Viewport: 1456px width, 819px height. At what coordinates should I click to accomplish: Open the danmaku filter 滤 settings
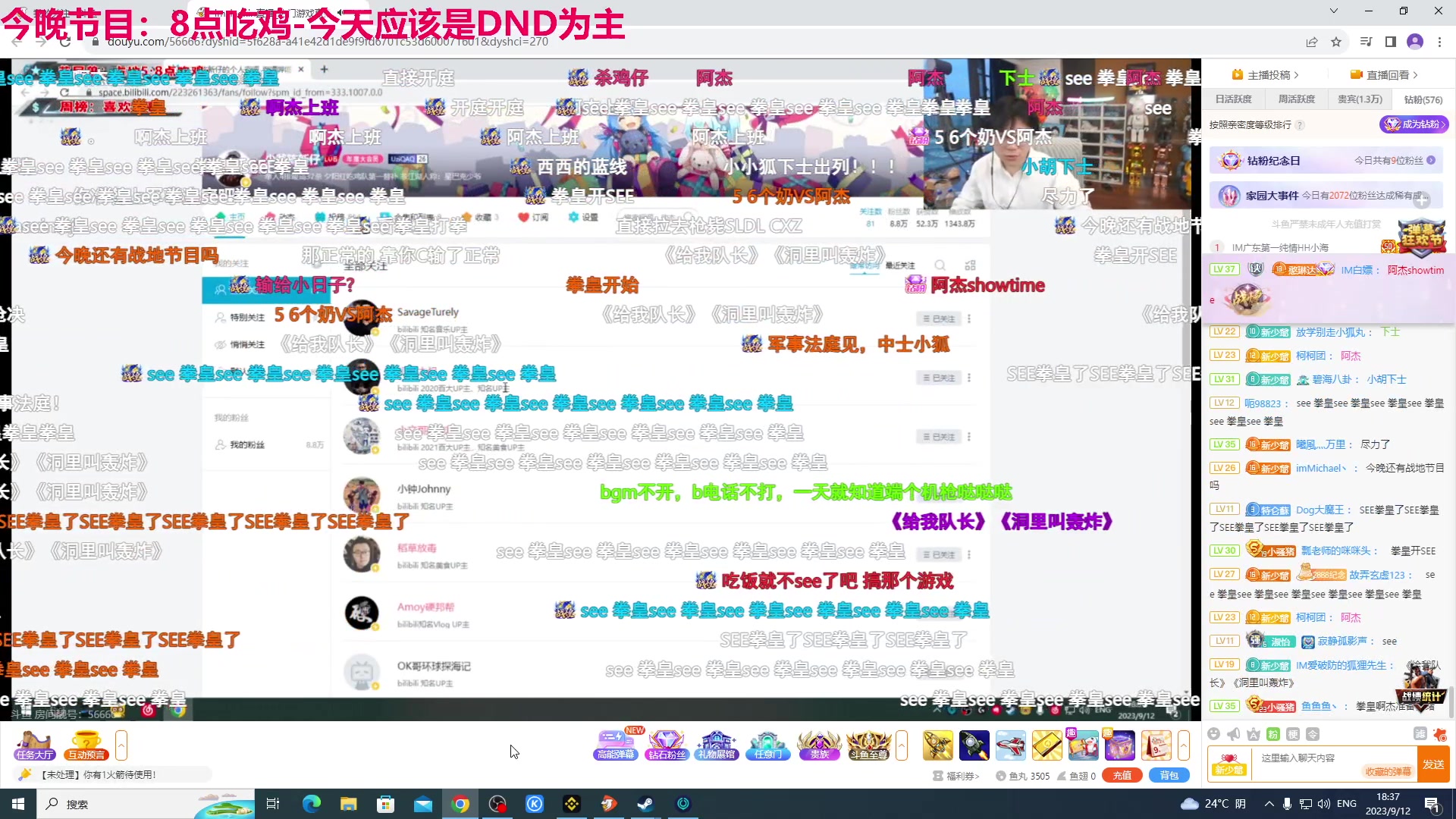click(1419, 734)
